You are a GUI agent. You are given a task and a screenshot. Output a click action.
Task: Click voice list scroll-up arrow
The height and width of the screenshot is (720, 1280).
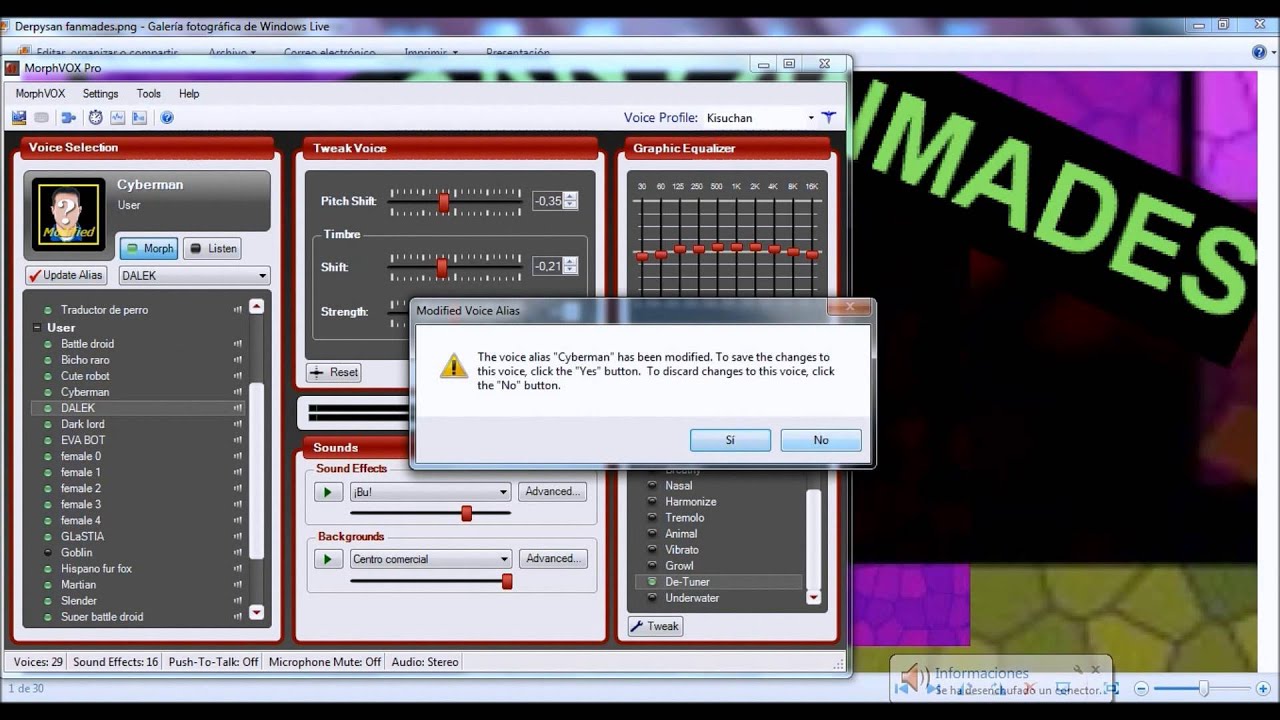(x=256, y=307)
